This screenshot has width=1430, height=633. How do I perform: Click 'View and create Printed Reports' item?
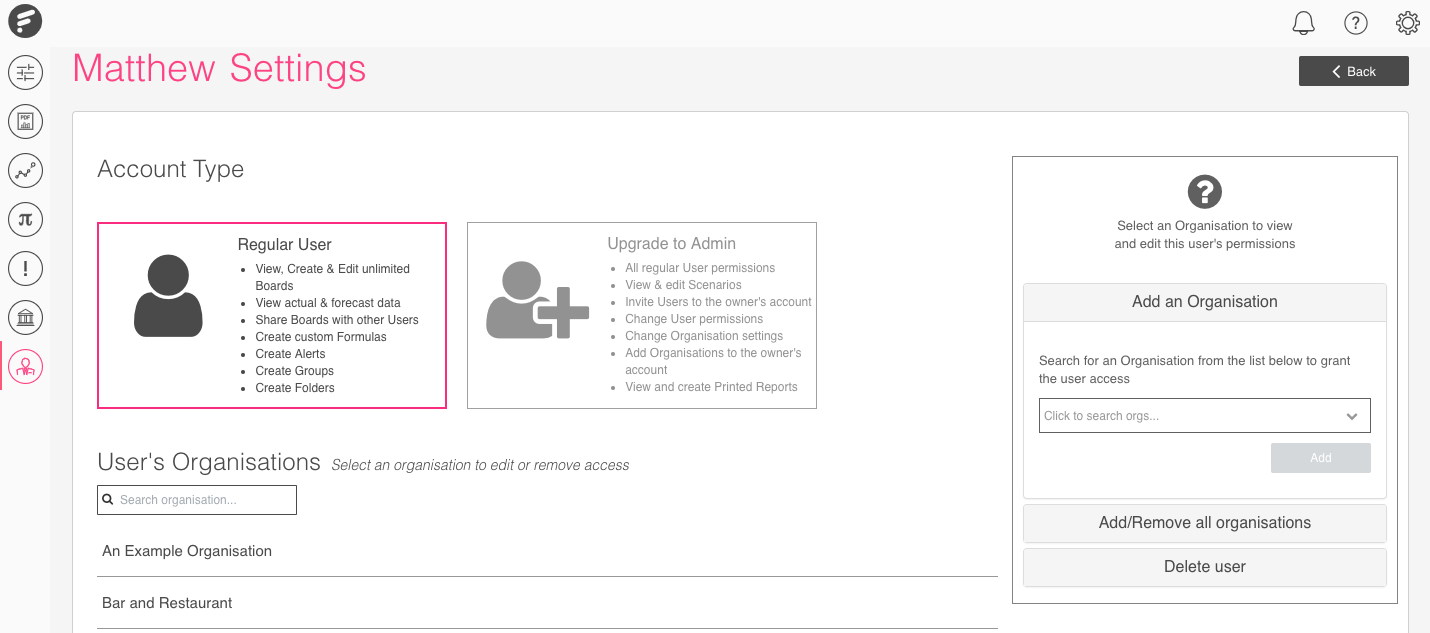[x=712, y=387]
